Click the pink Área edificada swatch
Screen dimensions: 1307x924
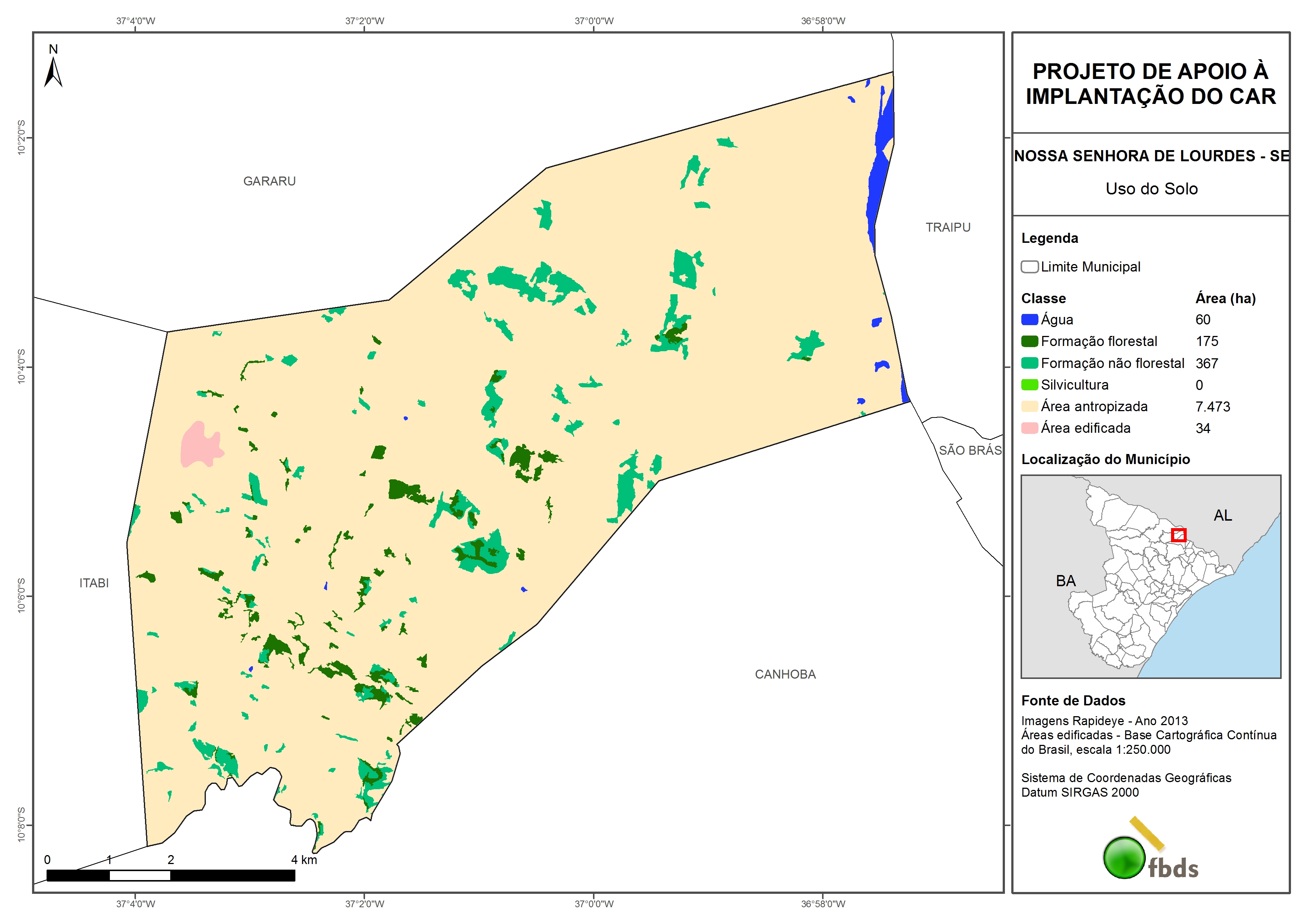coord(1029,428)
